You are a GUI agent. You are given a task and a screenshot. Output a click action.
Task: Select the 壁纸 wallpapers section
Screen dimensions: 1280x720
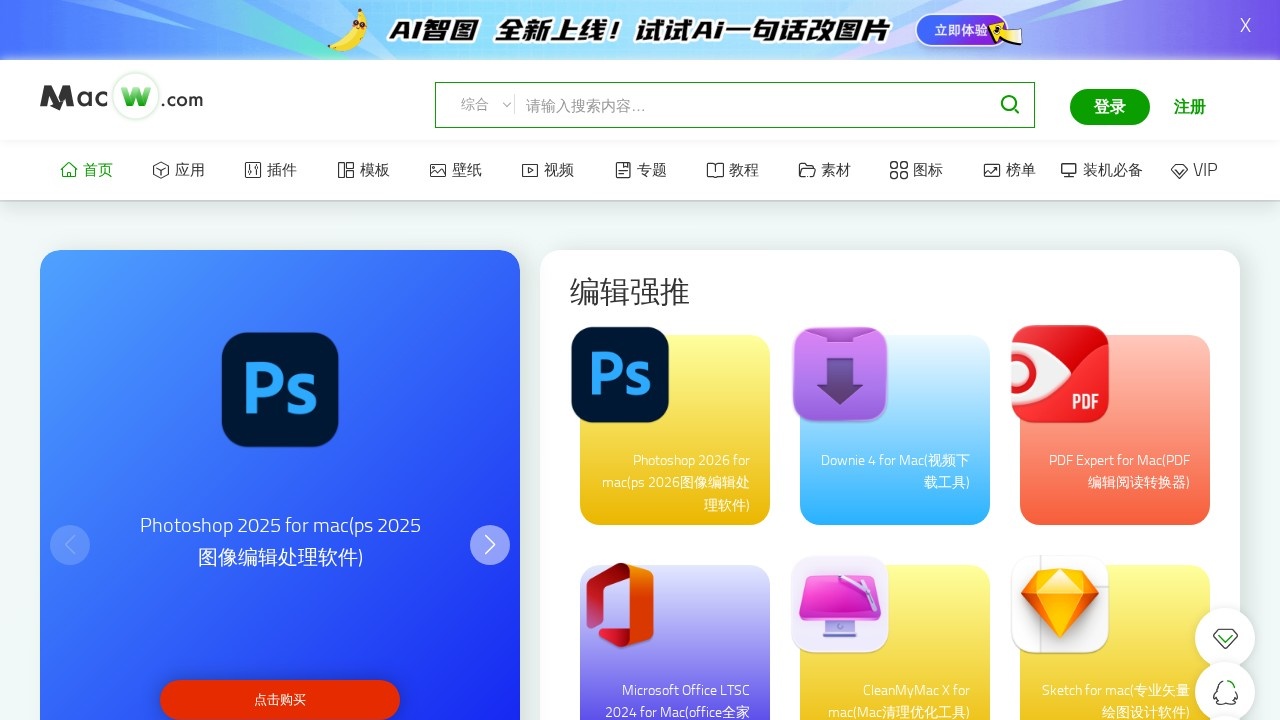[436, 170]
